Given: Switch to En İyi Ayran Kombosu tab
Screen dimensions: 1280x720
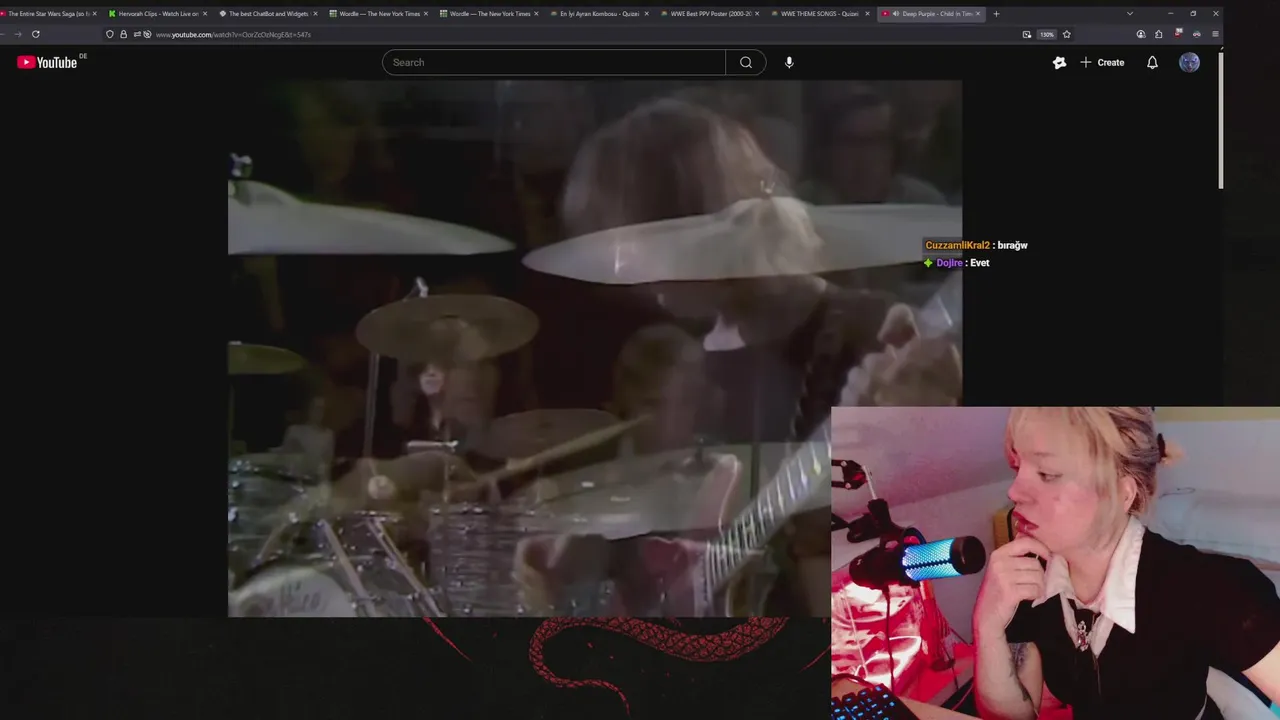Looking at the screenshot, I should 598,14.
